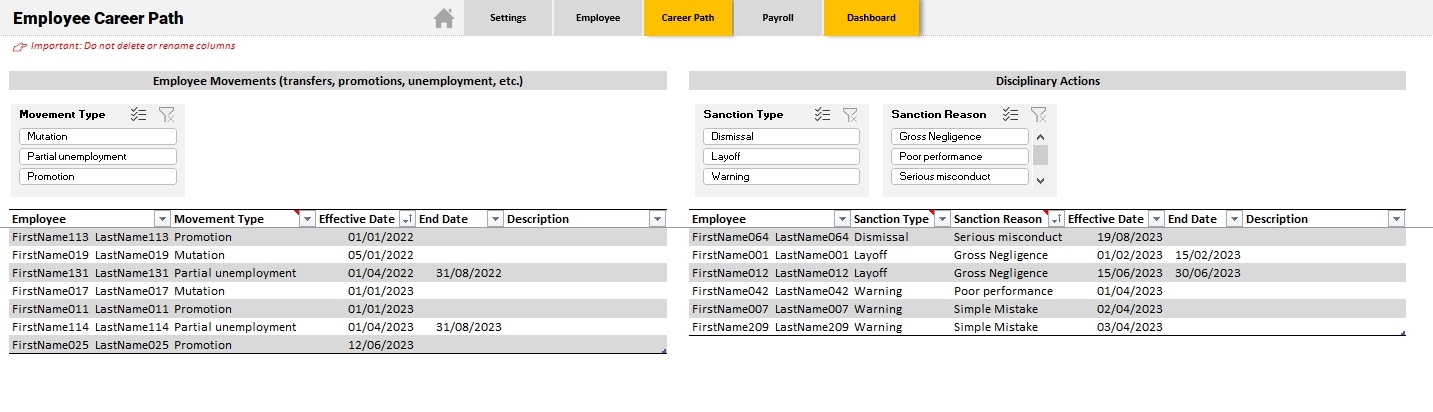Filter reasons by Poor performance slicer item
The image size is (1433, 412).
click(x=960, y=156)
